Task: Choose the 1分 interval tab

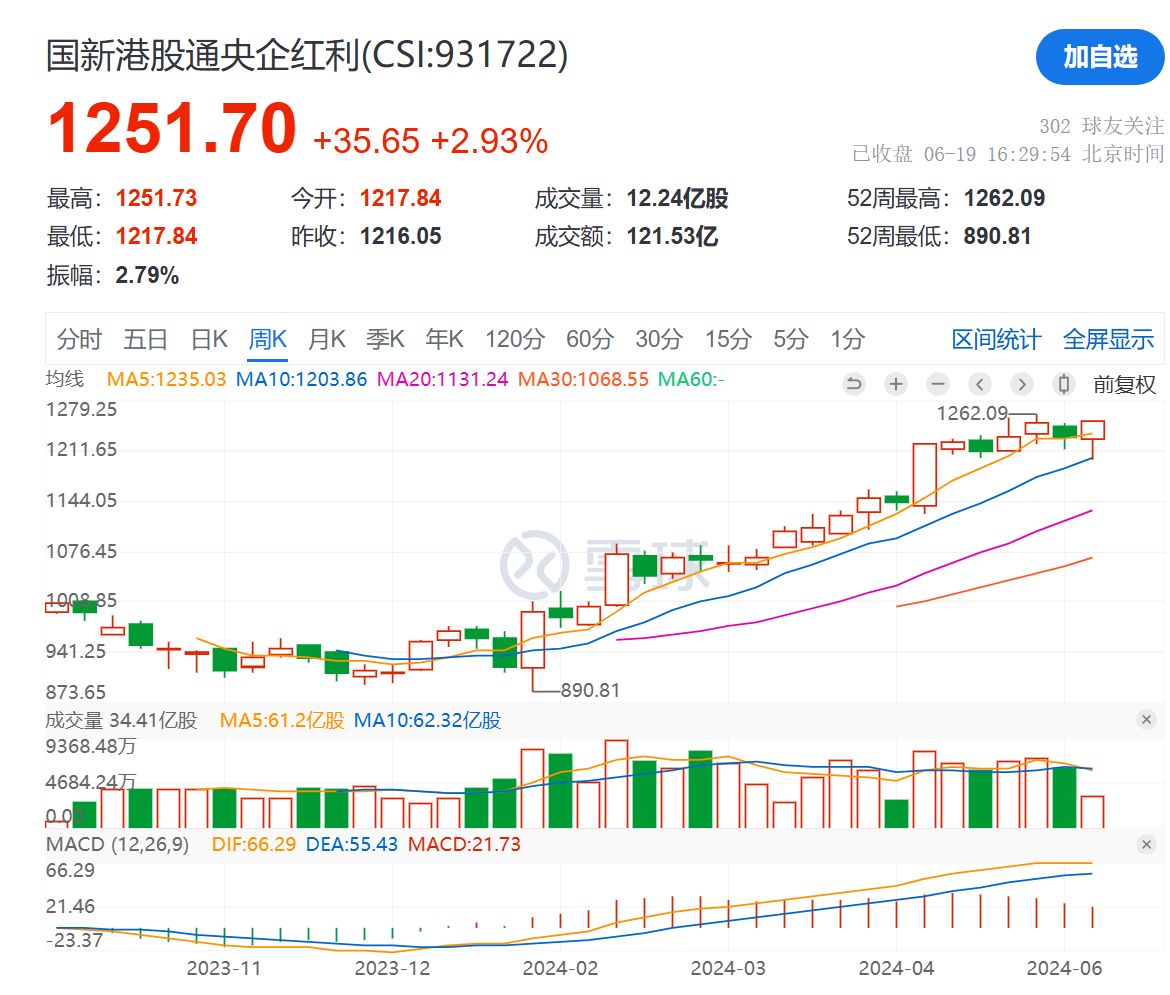Action: point(847,340)
